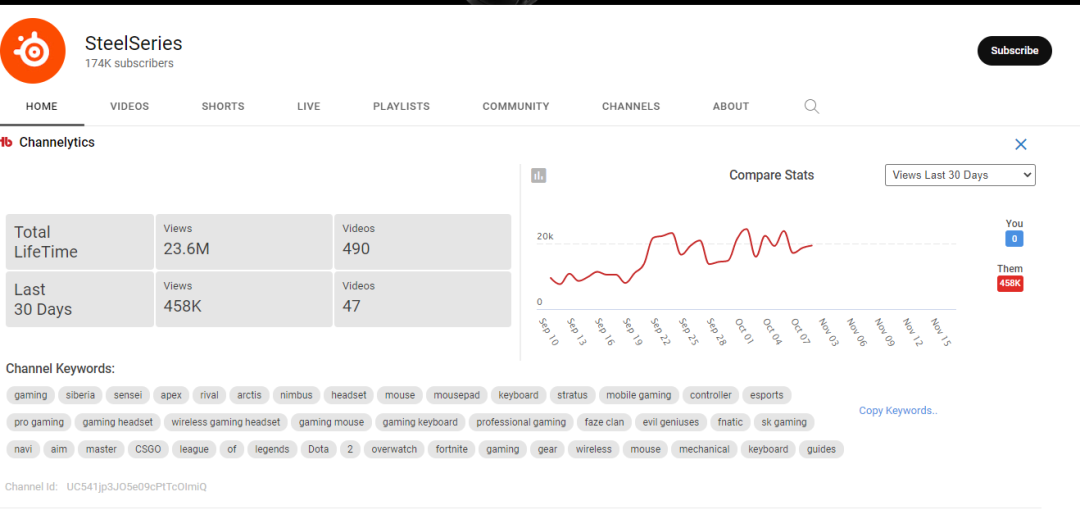Click the controller keyword tag
Image resolution: width=1080 pixels, height=510 pixels.
point(711,395)
